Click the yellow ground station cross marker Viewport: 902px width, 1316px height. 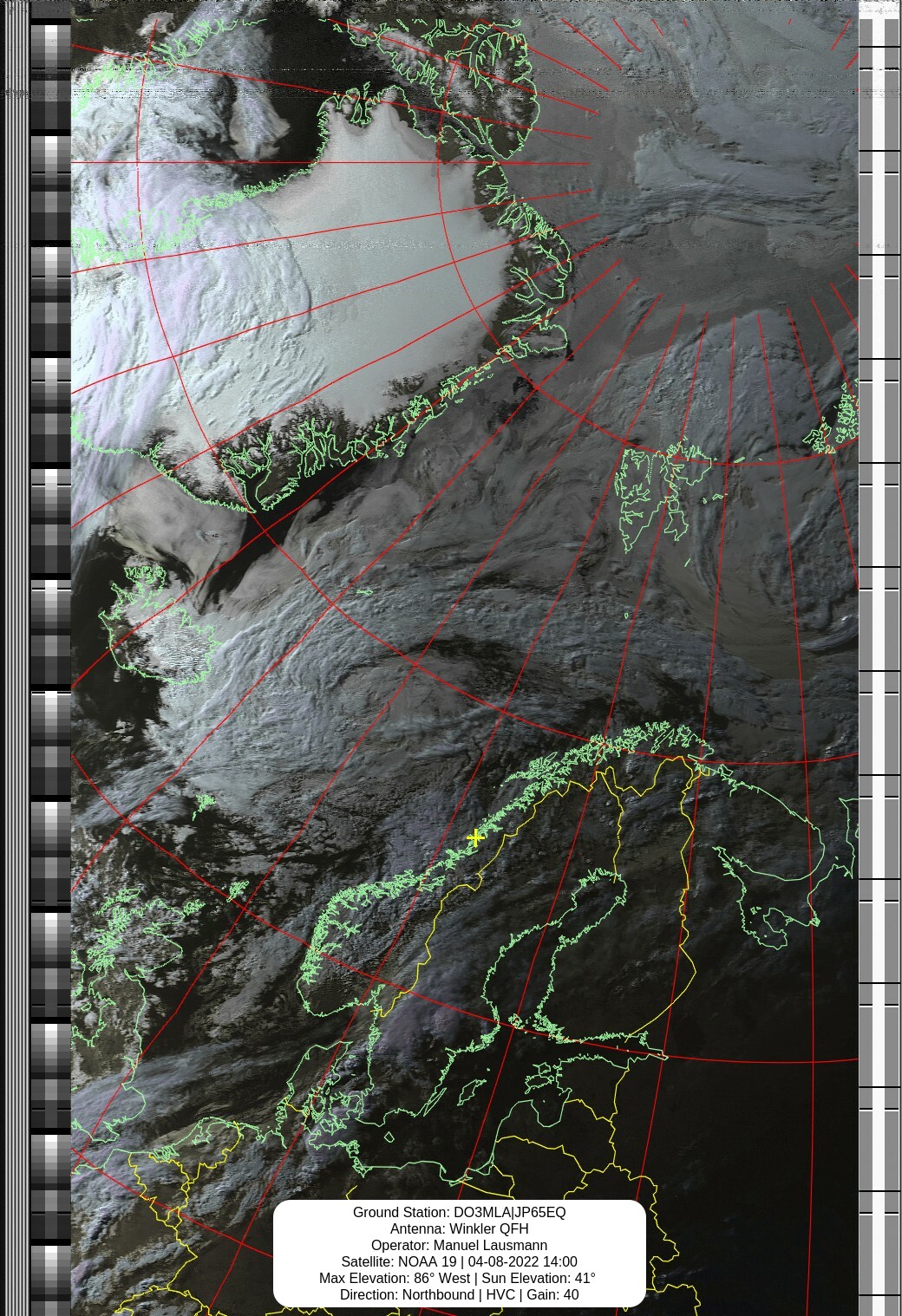475,837
